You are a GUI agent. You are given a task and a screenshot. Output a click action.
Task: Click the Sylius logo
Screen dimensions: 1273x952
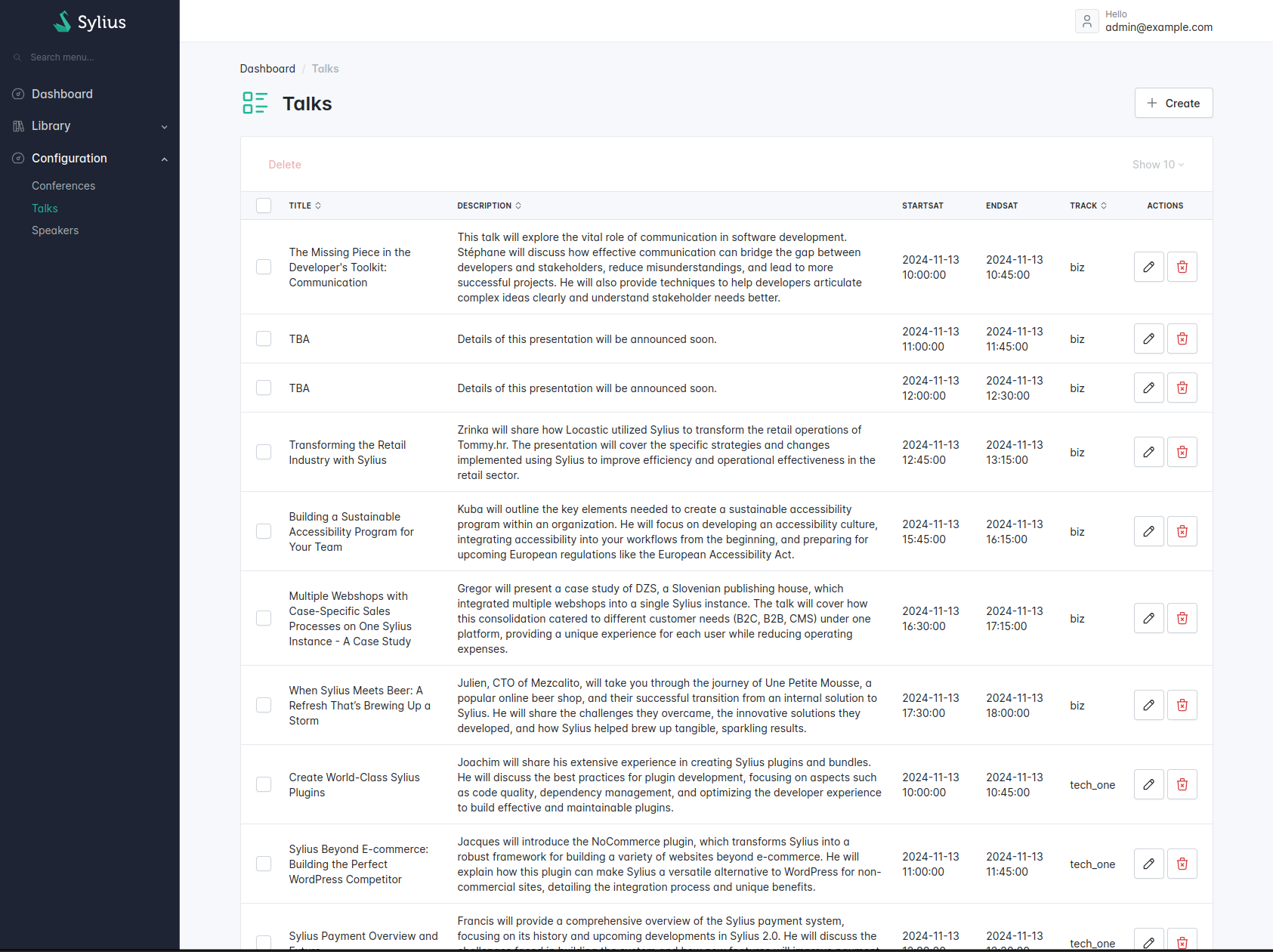click(90, 22)
